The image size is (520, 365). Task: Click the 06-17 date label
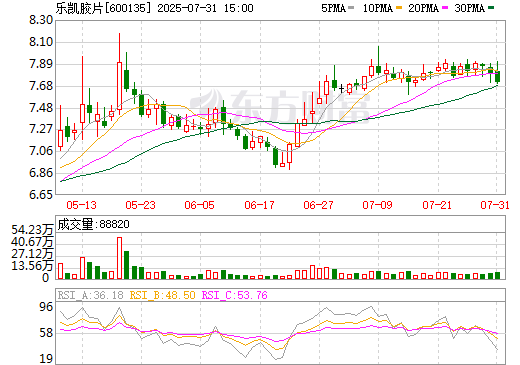click(x=259, y=205)
